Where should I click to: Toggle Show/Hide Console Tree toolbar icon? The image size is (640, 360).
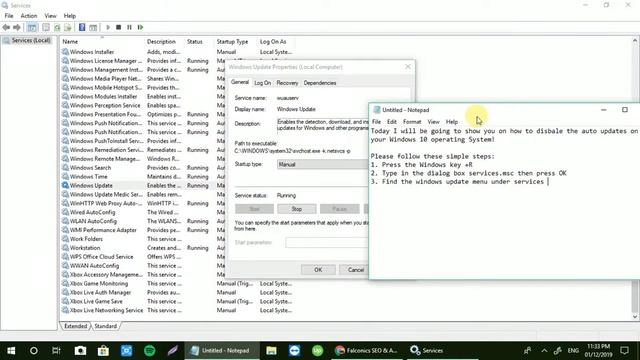[x=32, y=27]
